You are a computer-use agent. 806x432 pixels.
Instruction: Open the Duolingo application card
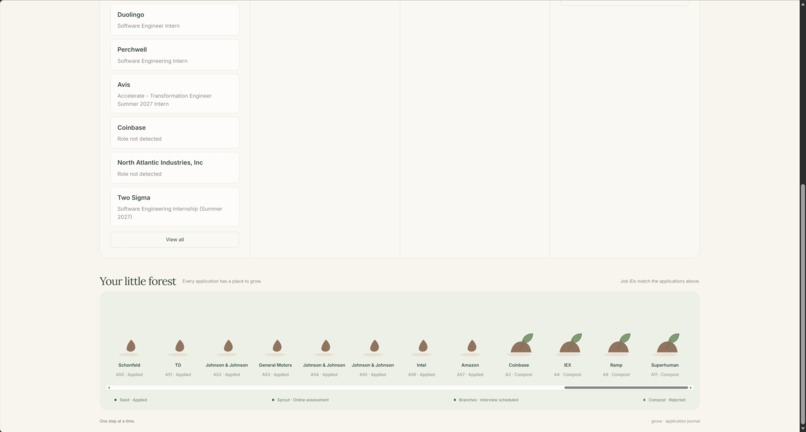tap(175, 20)
